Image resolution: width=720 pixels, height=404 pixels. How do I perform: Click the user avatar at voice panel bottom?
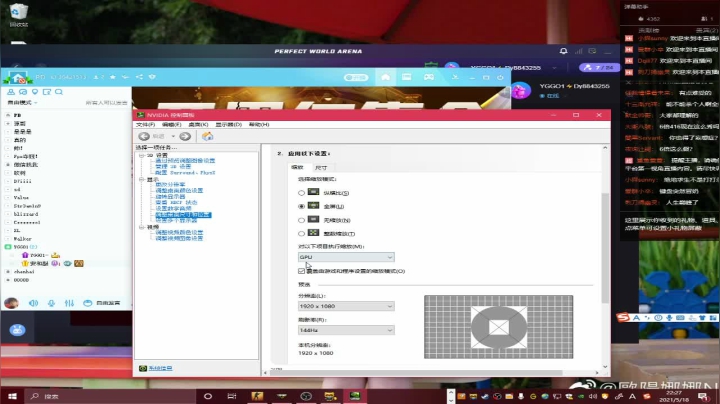pos(11,303)
